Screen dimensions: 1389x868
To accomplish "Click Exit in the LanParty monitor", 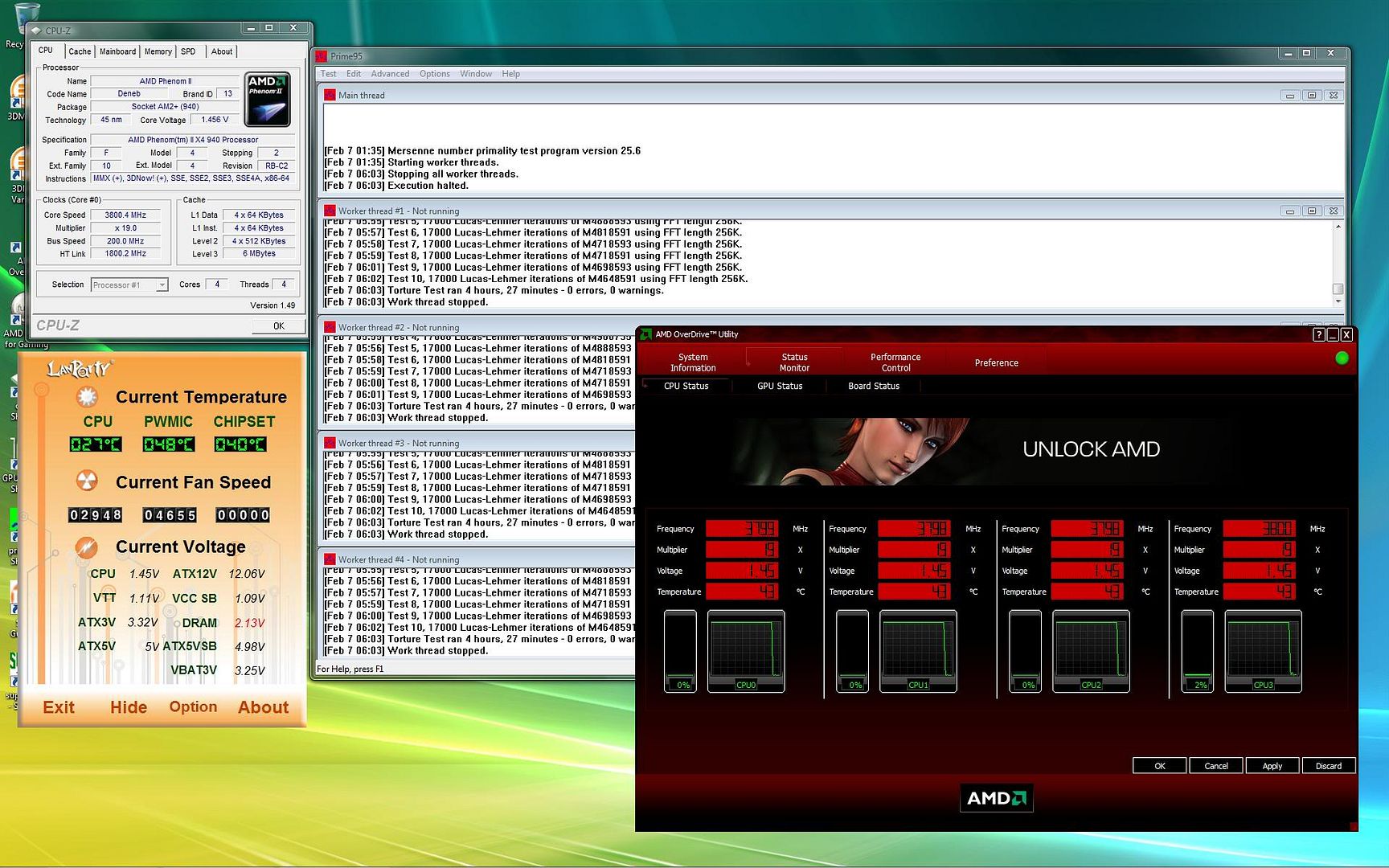I will pos(59,707).
